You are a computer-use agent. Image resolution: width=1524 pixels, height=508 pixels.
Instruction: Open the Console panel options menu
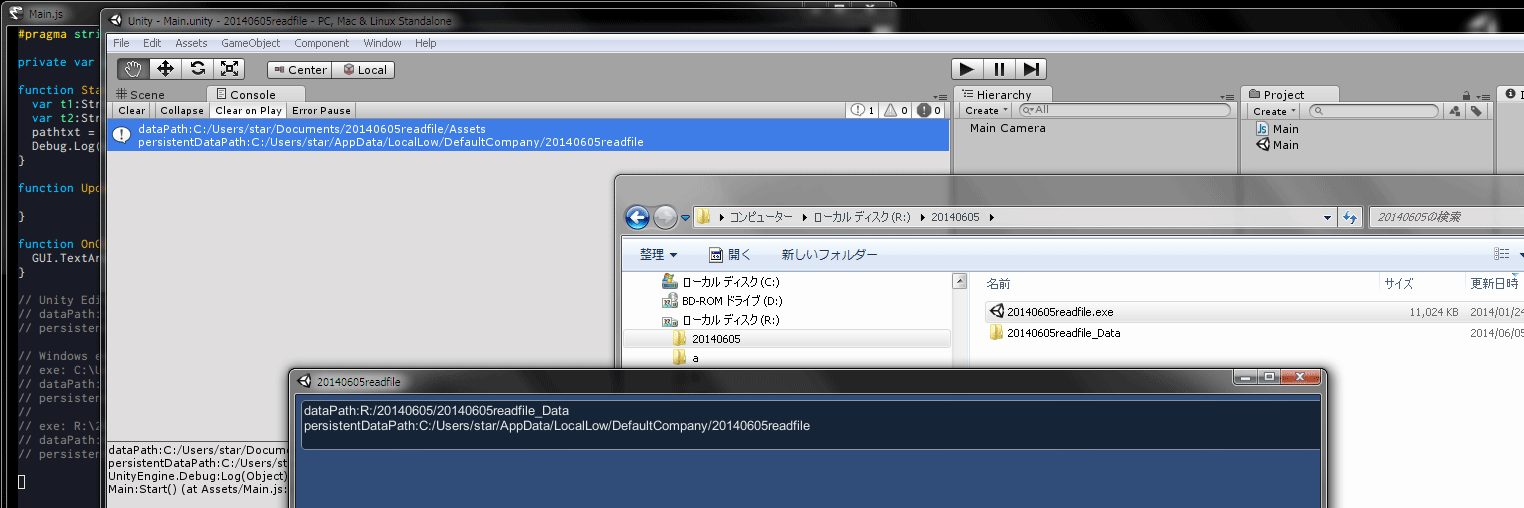point(940,95)
